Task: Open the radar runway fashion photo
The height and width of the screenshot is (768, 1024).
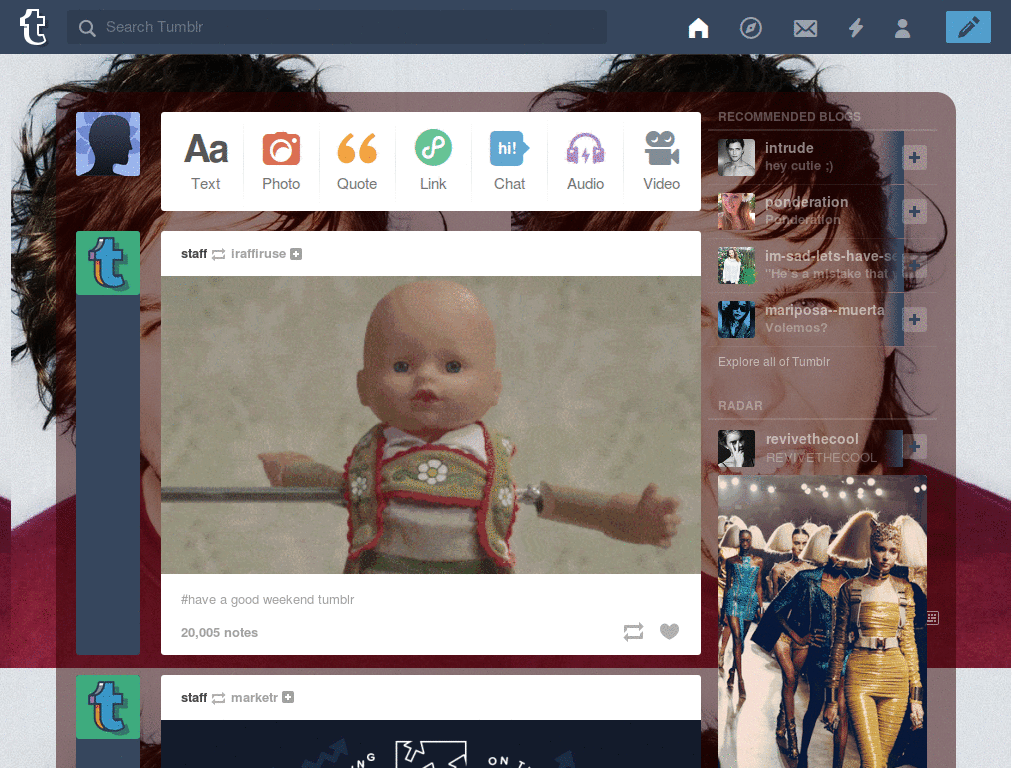Action: tap(822, 621)
